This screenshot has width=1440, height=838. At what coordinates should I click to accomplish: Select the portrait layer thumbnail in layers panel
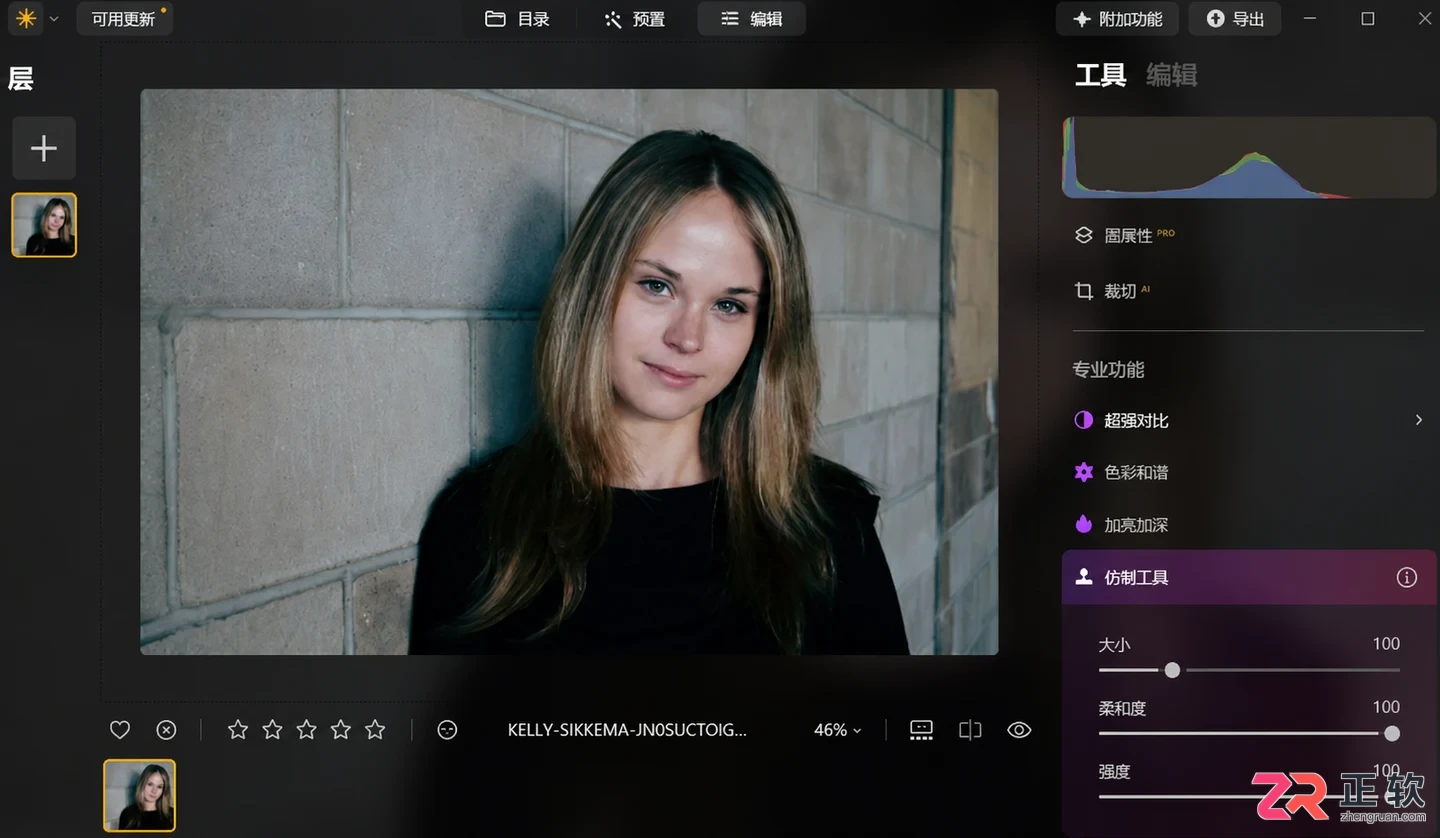point(44,225)
